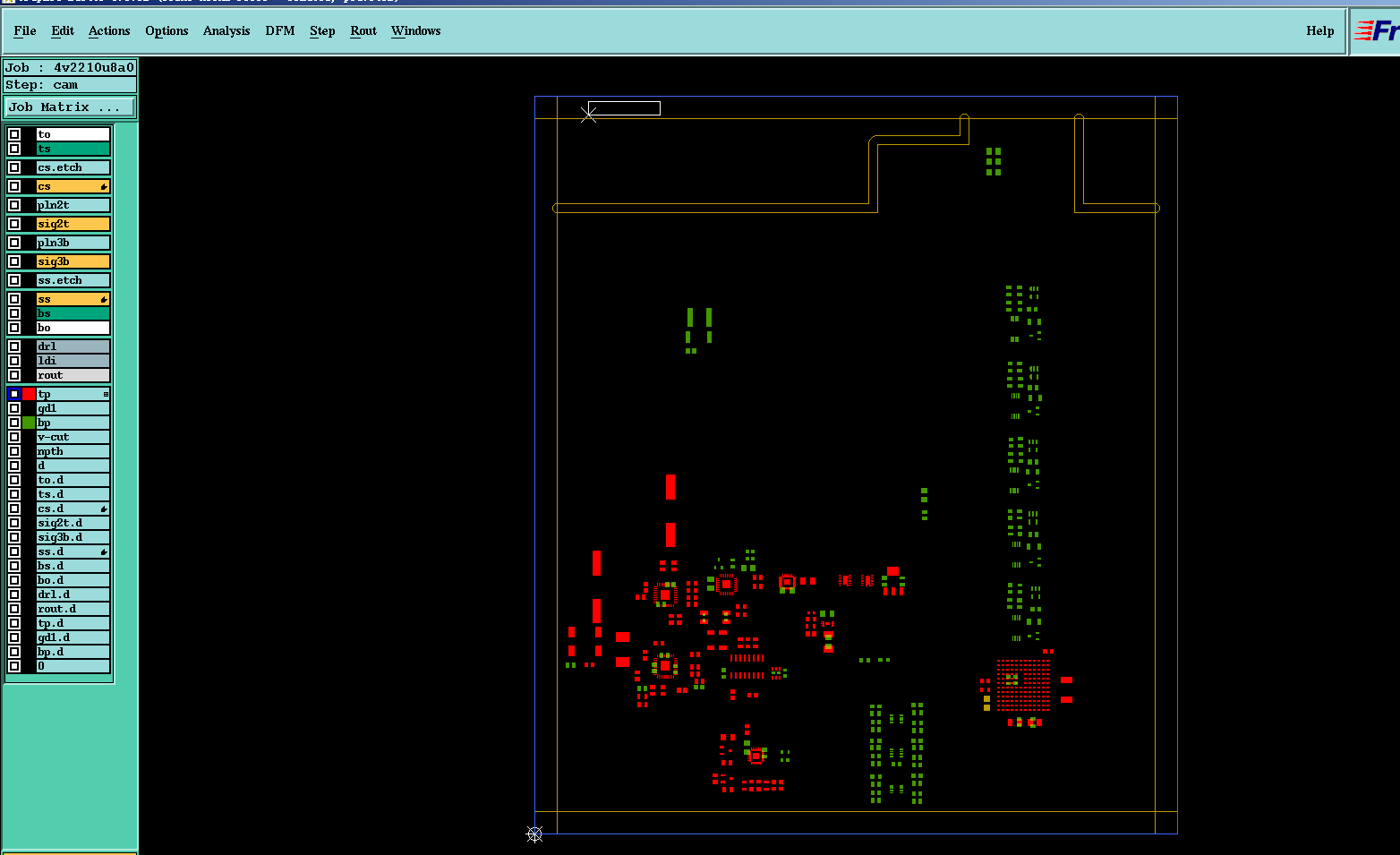The width and height of the screenshot is (1400, 855).
Task: Toggle the display checkbox for cs layer
Action: [14, 186]
